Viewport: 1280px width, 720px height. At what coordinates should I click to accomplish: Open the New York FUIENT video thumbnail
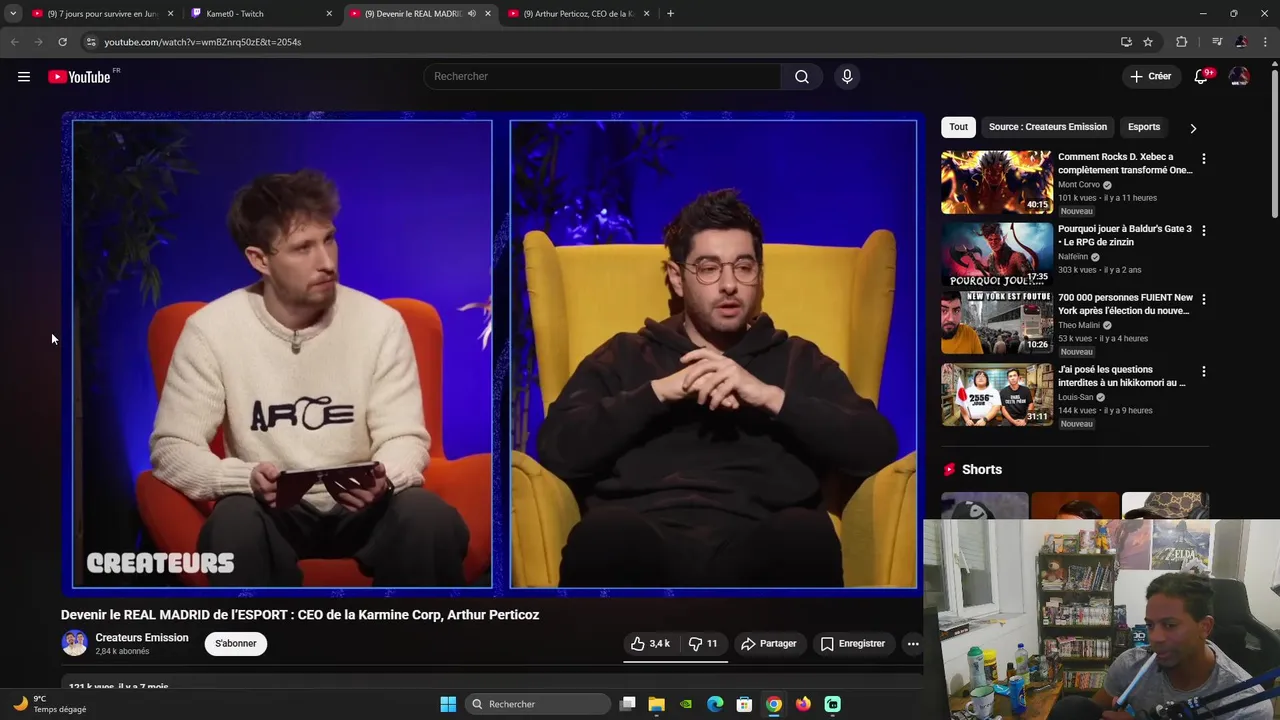996,323
